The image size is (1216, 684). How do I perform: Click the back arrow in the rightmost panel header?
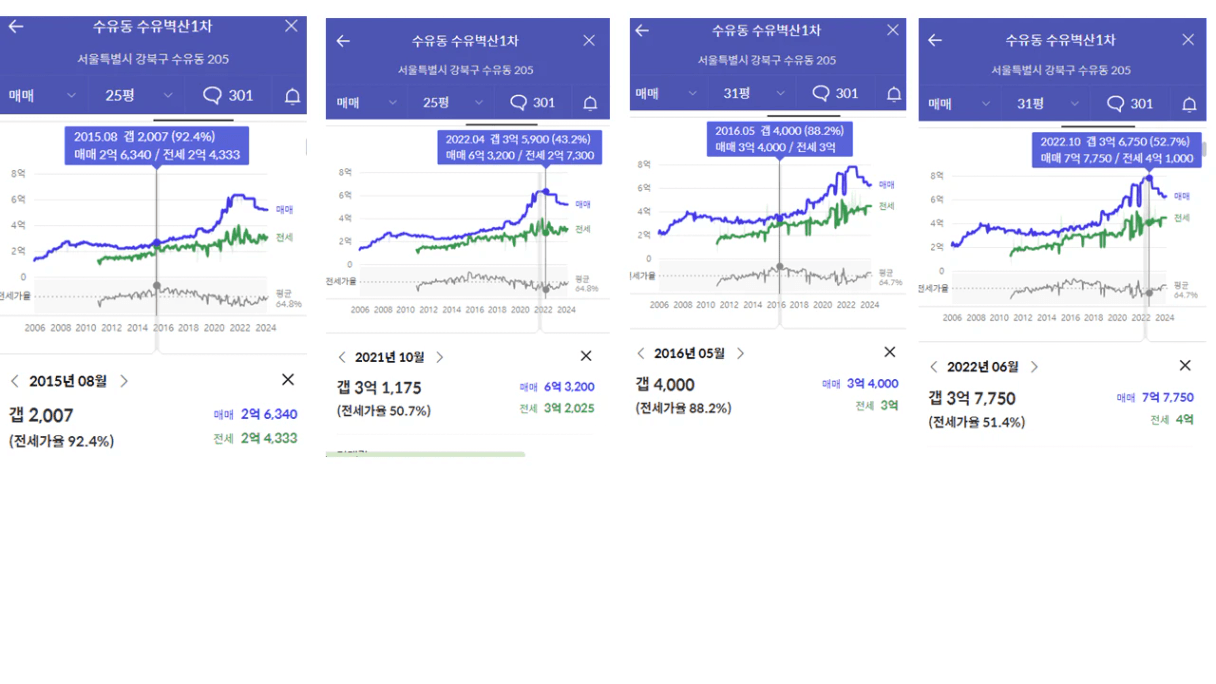[x=935, y=40]
